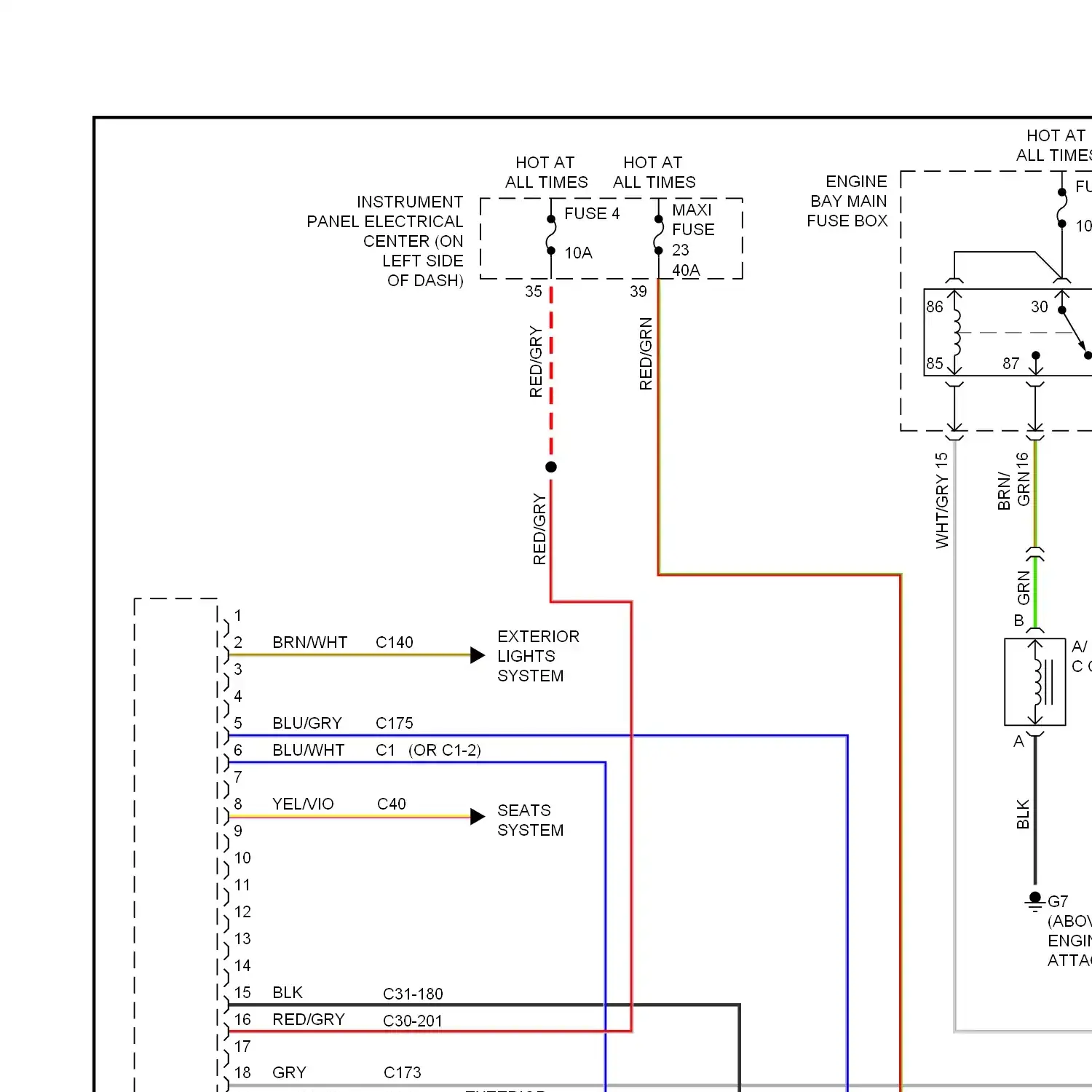
Task: Click the arrowhead pointing to EXTERIOR LIGHTS SYSTEM
Action: (478, 655)
